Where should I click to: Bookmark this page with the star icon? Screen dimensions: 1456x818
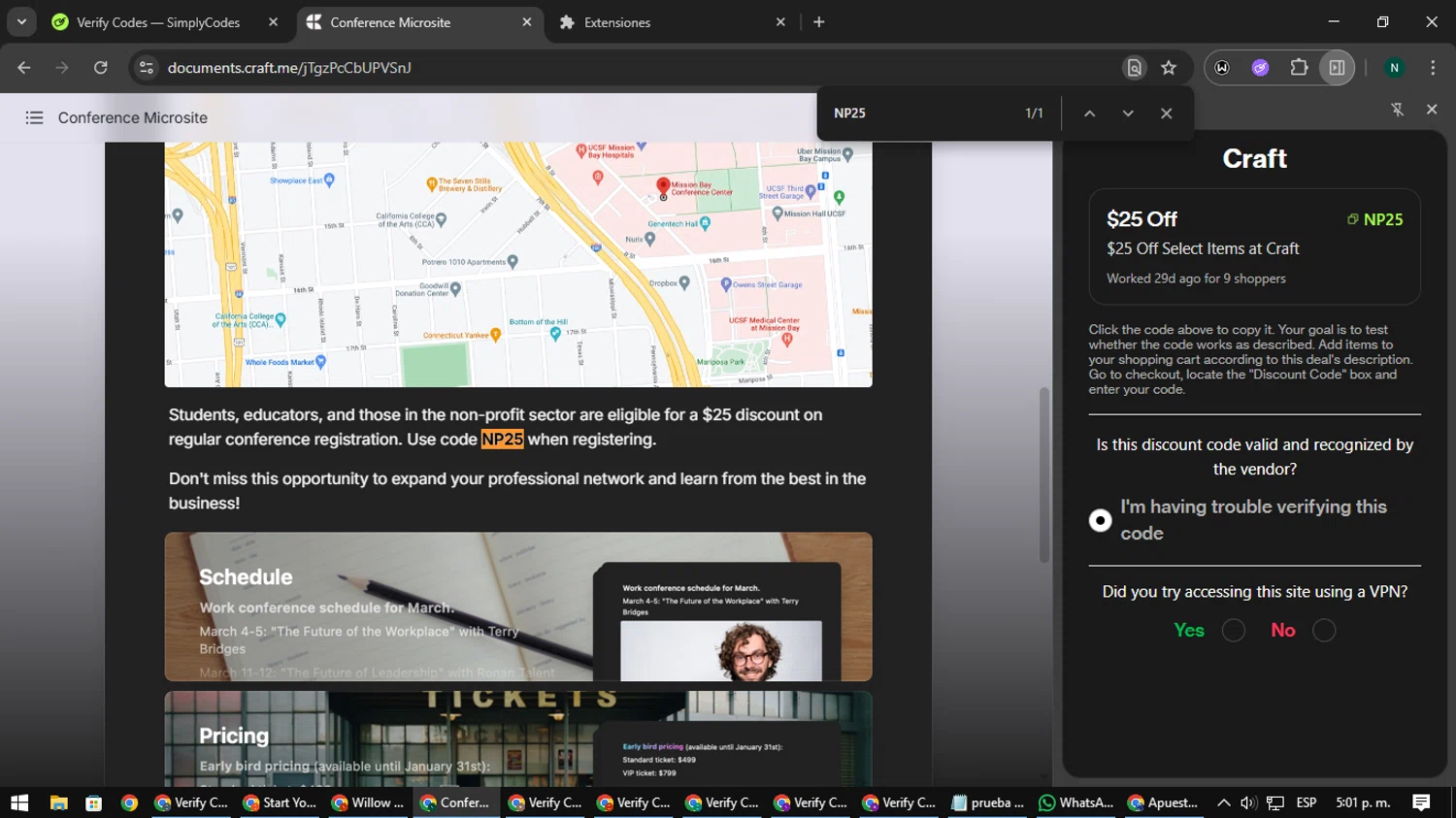(x=1169, y=68)
